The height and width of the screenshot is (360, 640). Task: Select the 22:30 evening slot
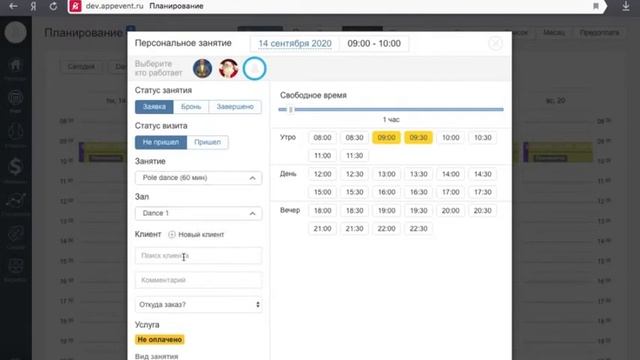pos(418,229)
